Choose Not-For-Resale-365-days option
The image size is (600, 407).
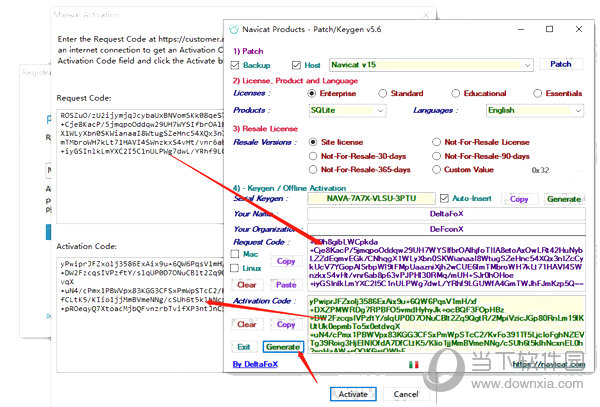click(x=313, y=169)
